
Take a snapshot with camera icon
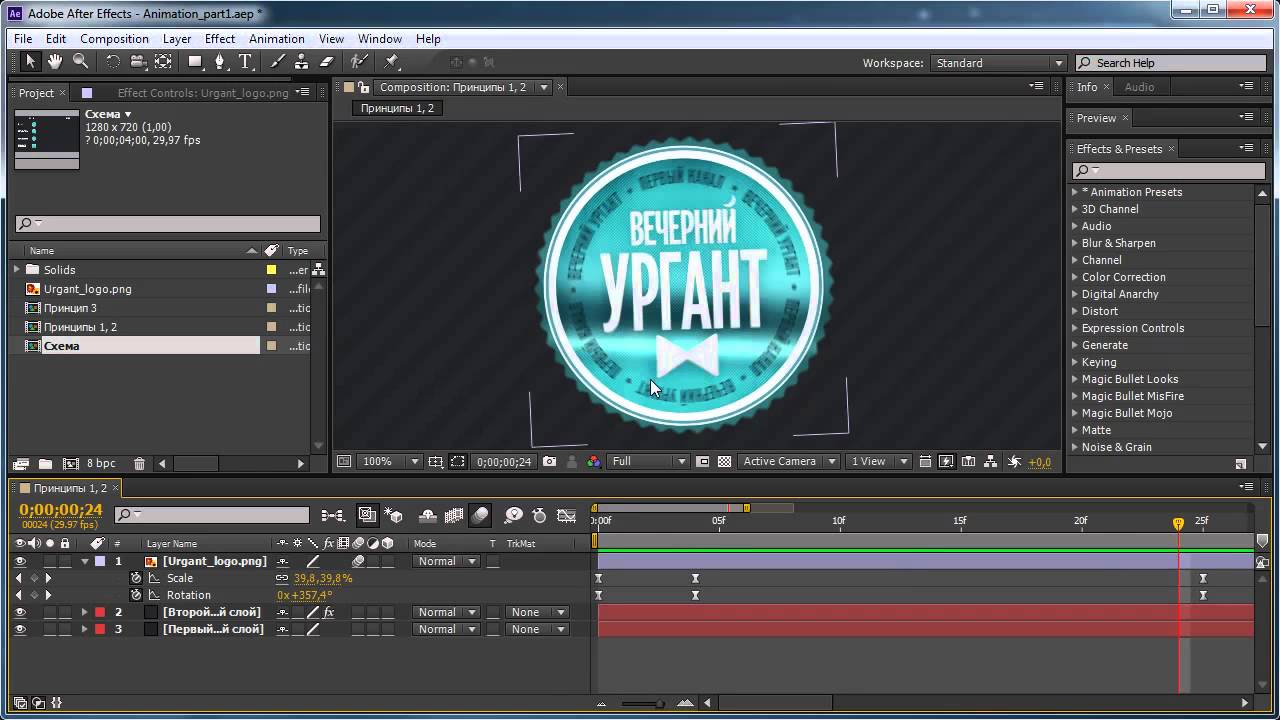coord(549,462)
